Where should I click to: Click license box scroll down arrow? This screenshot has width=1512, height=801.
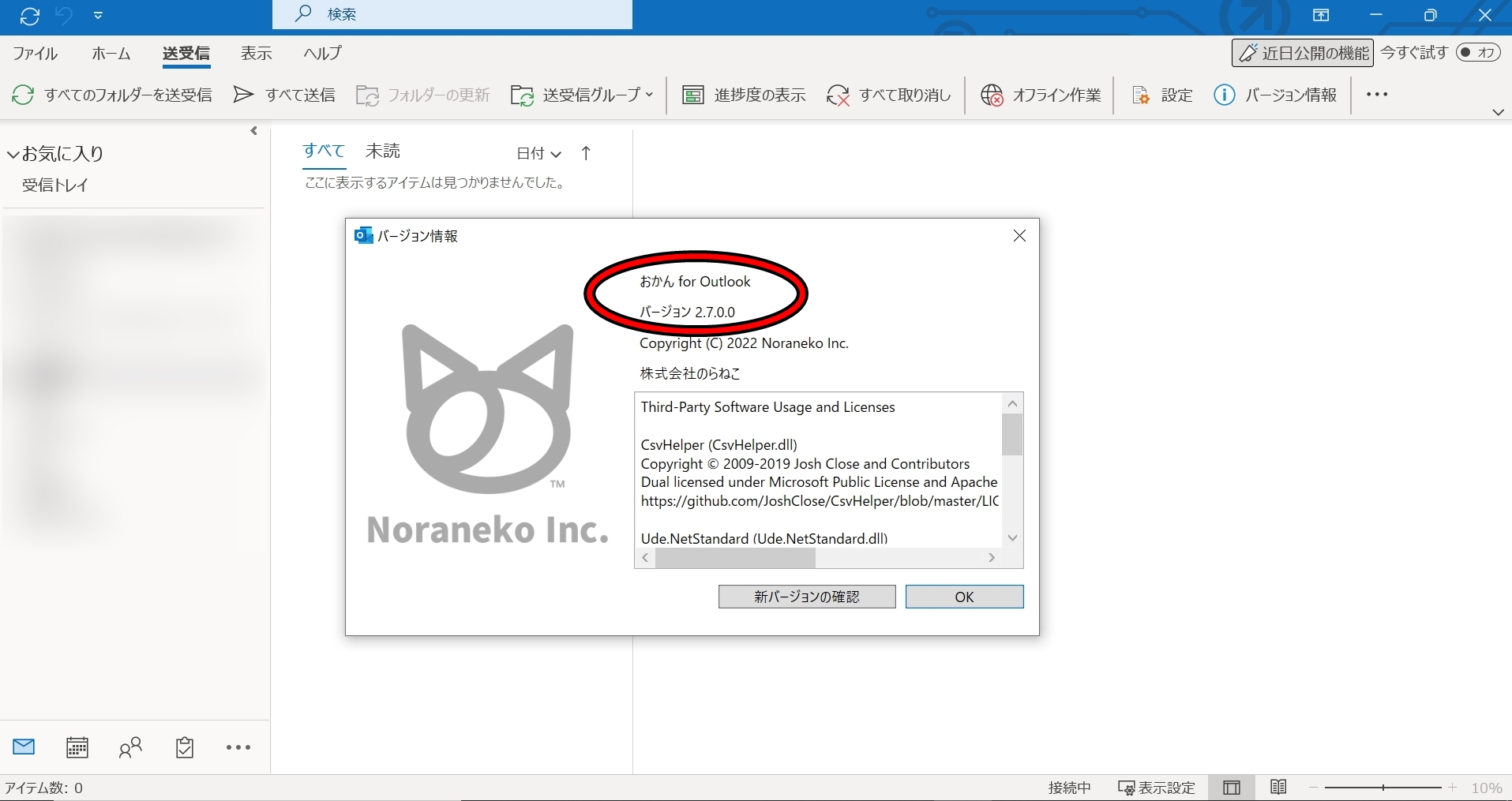pyautogui.click(x=1012, y=537)
